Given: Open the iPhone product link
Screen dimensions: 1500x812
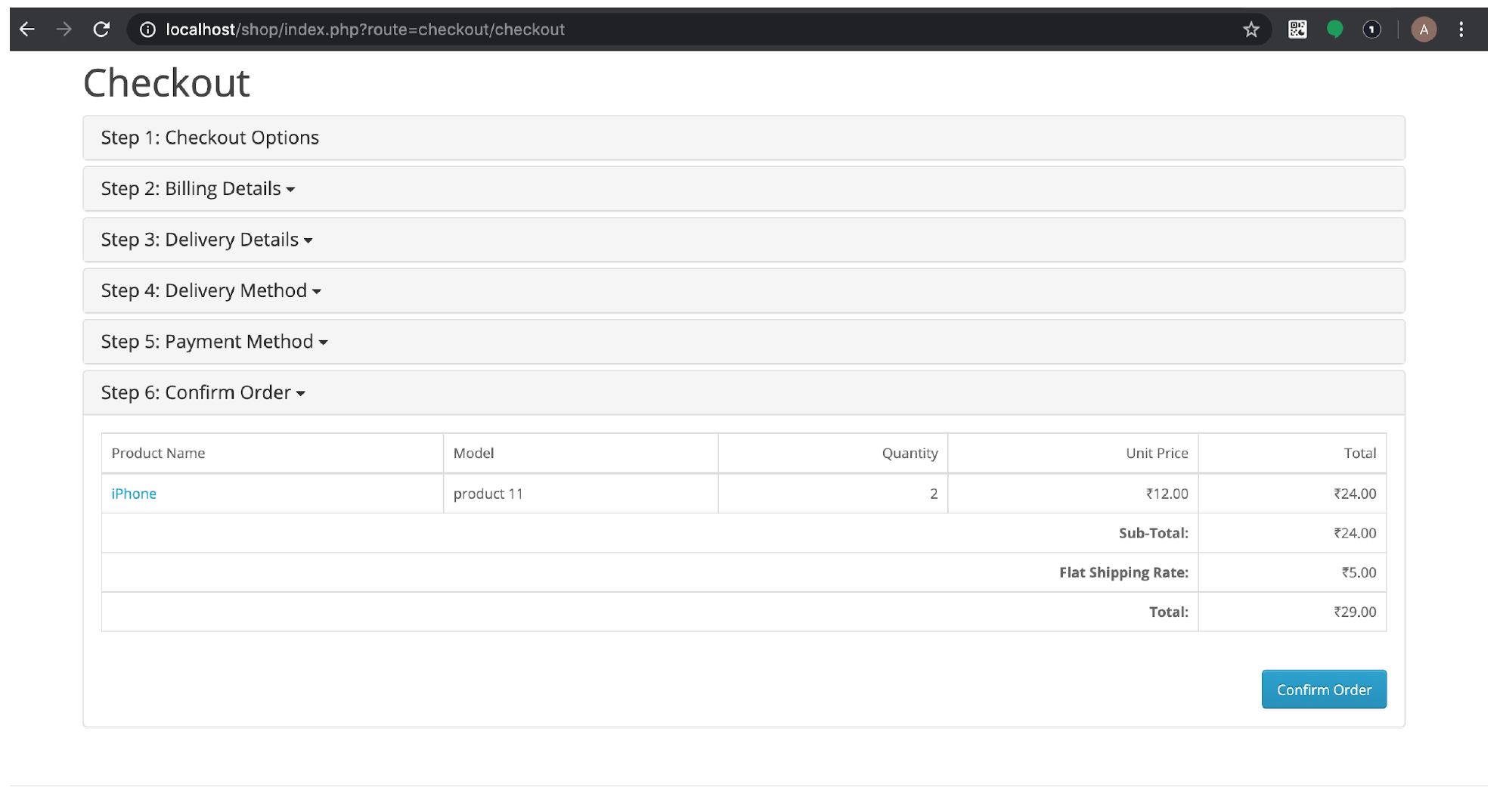Looking at the screenshot, I should 134,494.
